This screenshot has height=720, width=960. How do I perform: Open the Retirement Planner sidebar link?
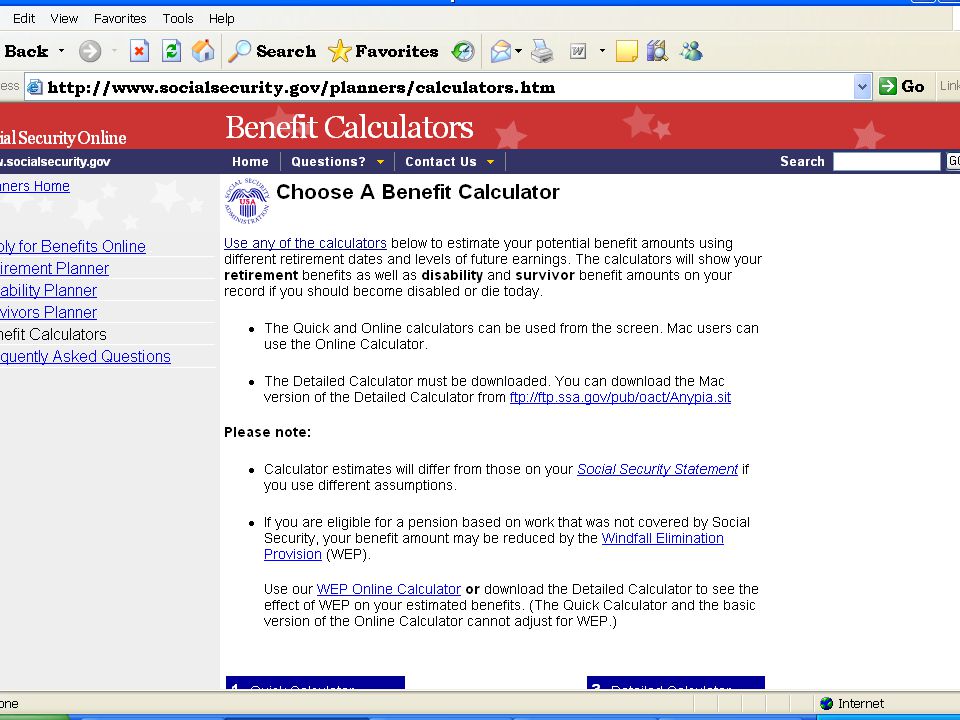54,268
